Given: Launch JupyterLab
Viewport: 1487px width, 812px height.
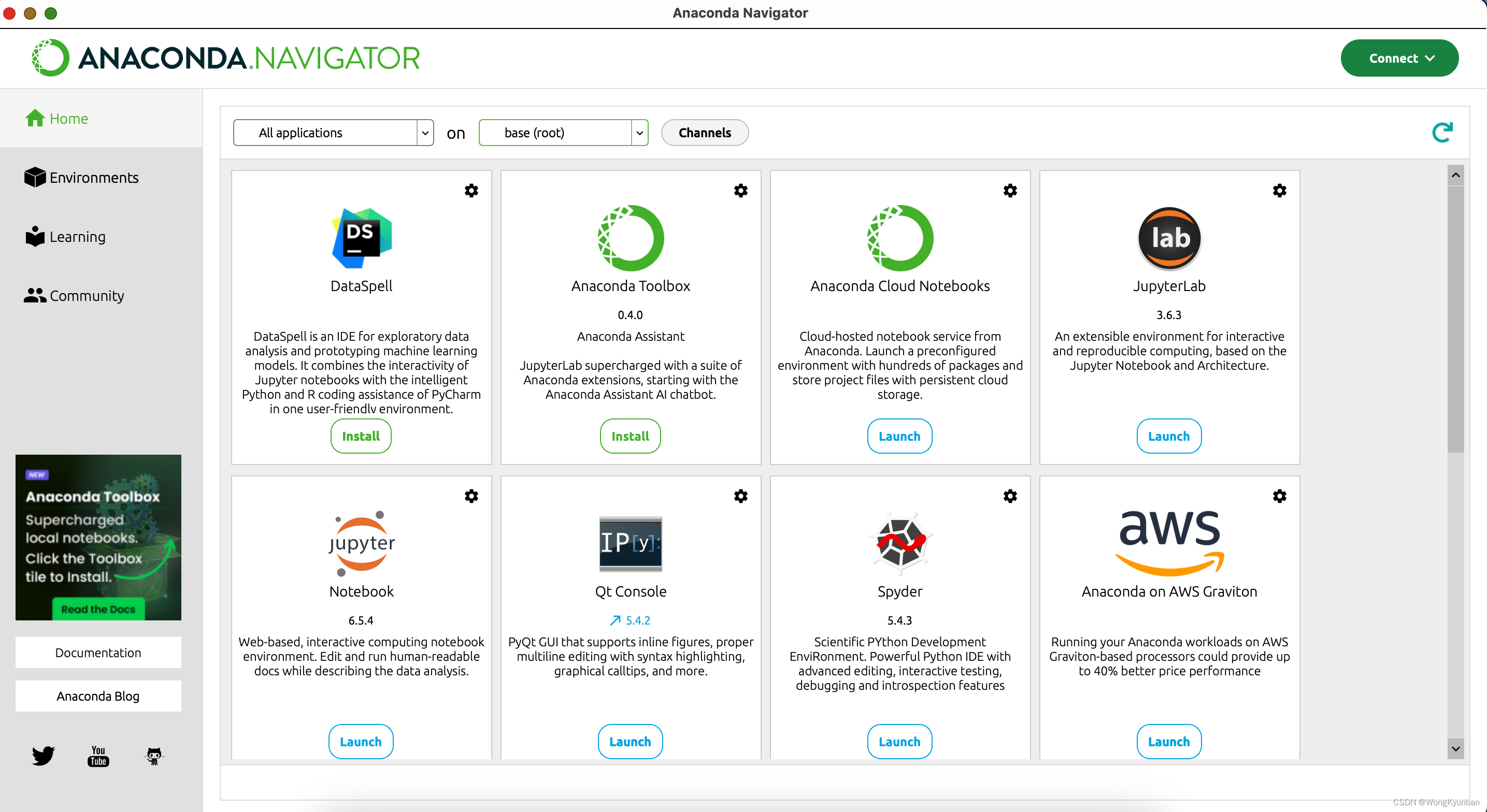Looking at the screenshot, I should click(1169, 437).
